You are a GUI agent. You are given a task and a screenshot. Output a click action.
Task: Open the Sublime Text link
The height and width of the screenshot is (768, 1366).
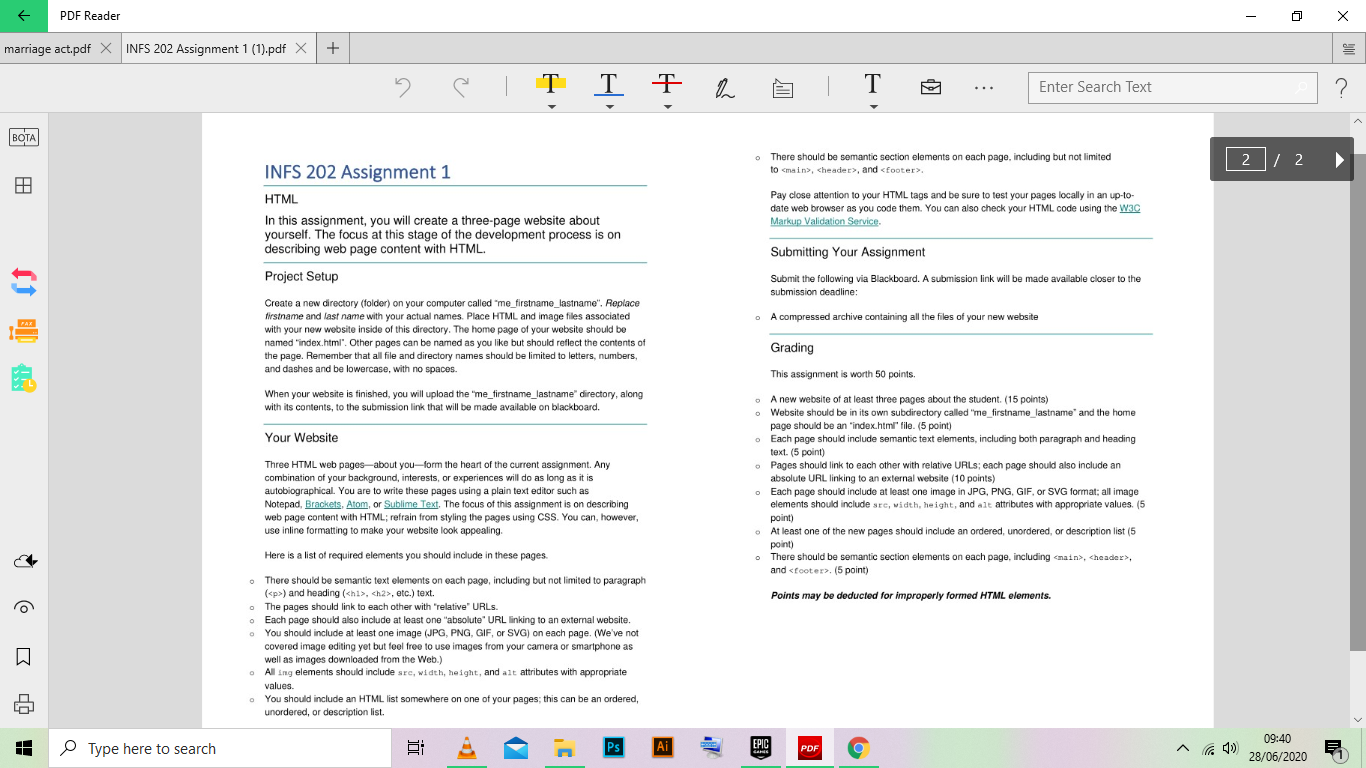tap(411, 504)
